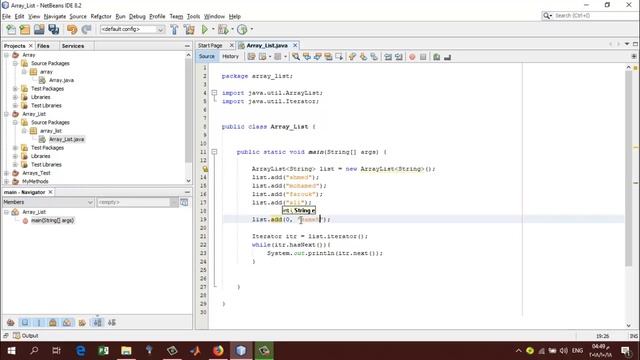
Task: Toggle Sort by Source in Navigator
Action: coord(112,322)
